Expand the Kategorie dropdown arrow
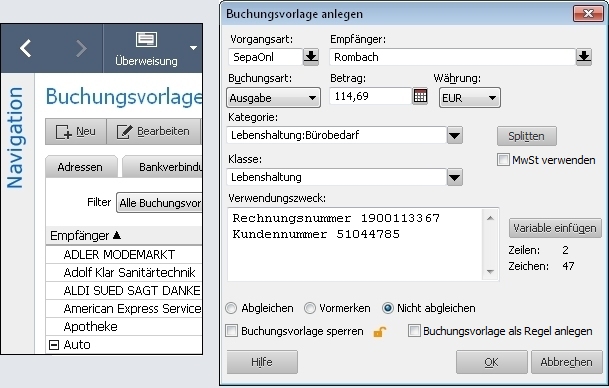609x388 pixels. pos(455,135)
